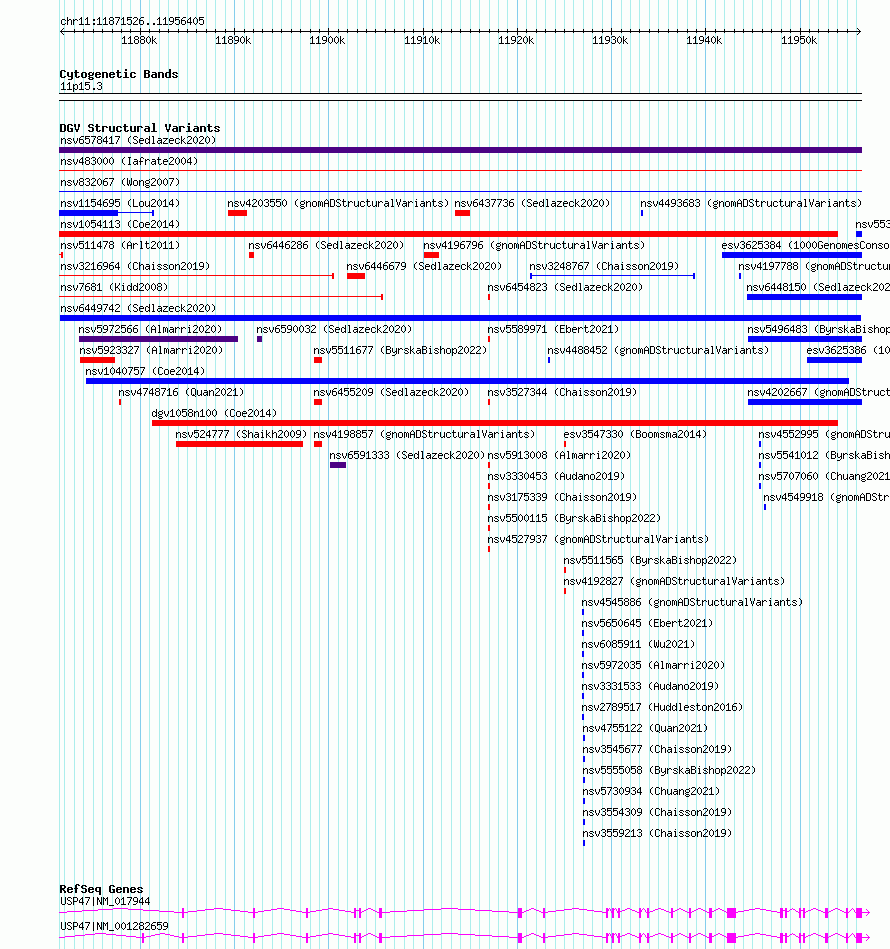Open the USP47|NM_001282659 gene label
Viewport: 890px width, 949px height.
coord(114,927)
